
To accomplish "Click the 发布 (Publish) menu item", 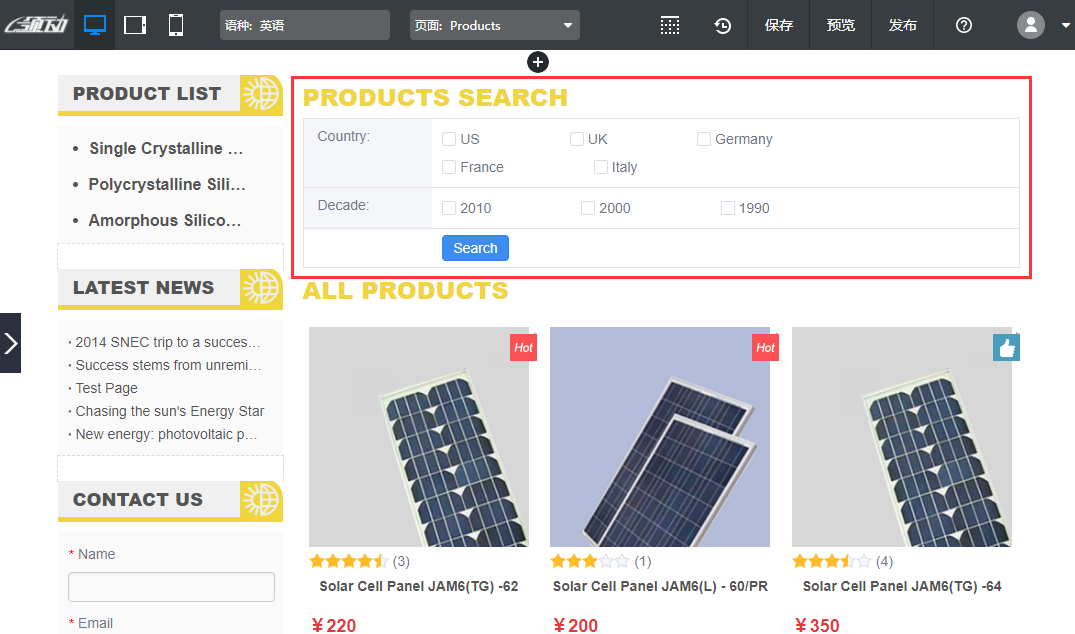I will point(902,25).
